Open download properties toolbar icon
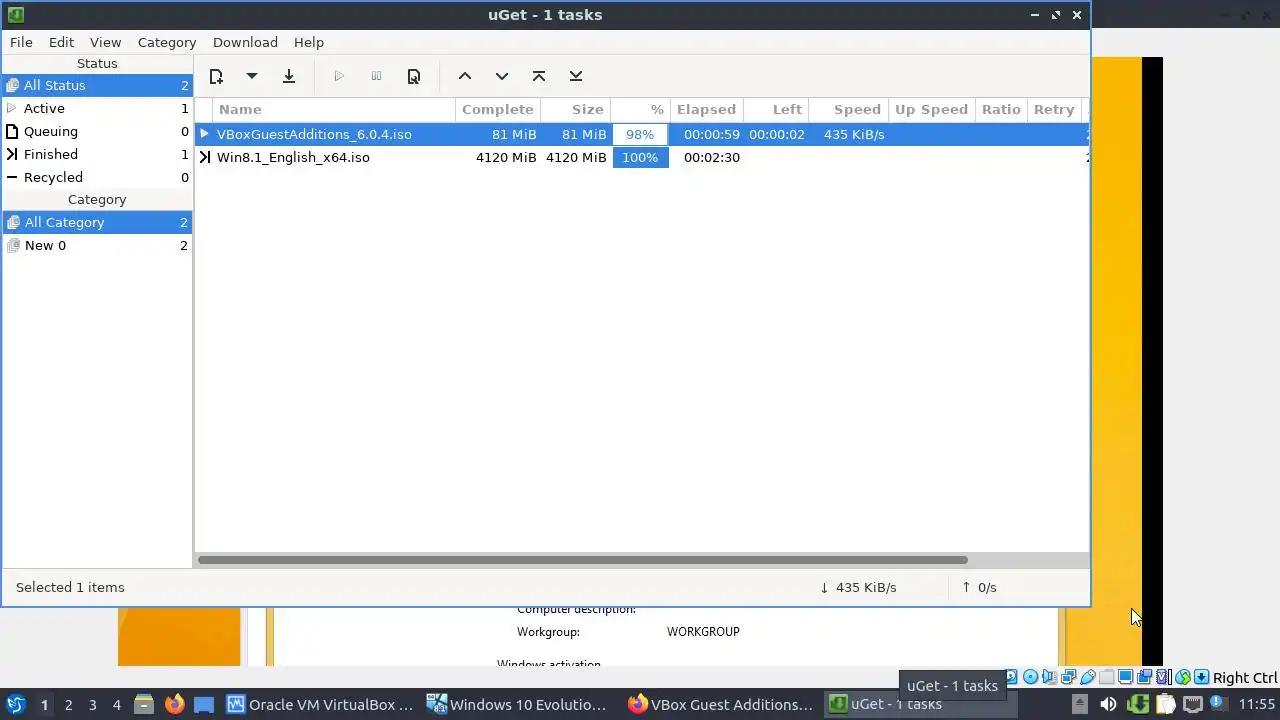This screenshot has height=720, width=1280. click(x=414, y=76)
